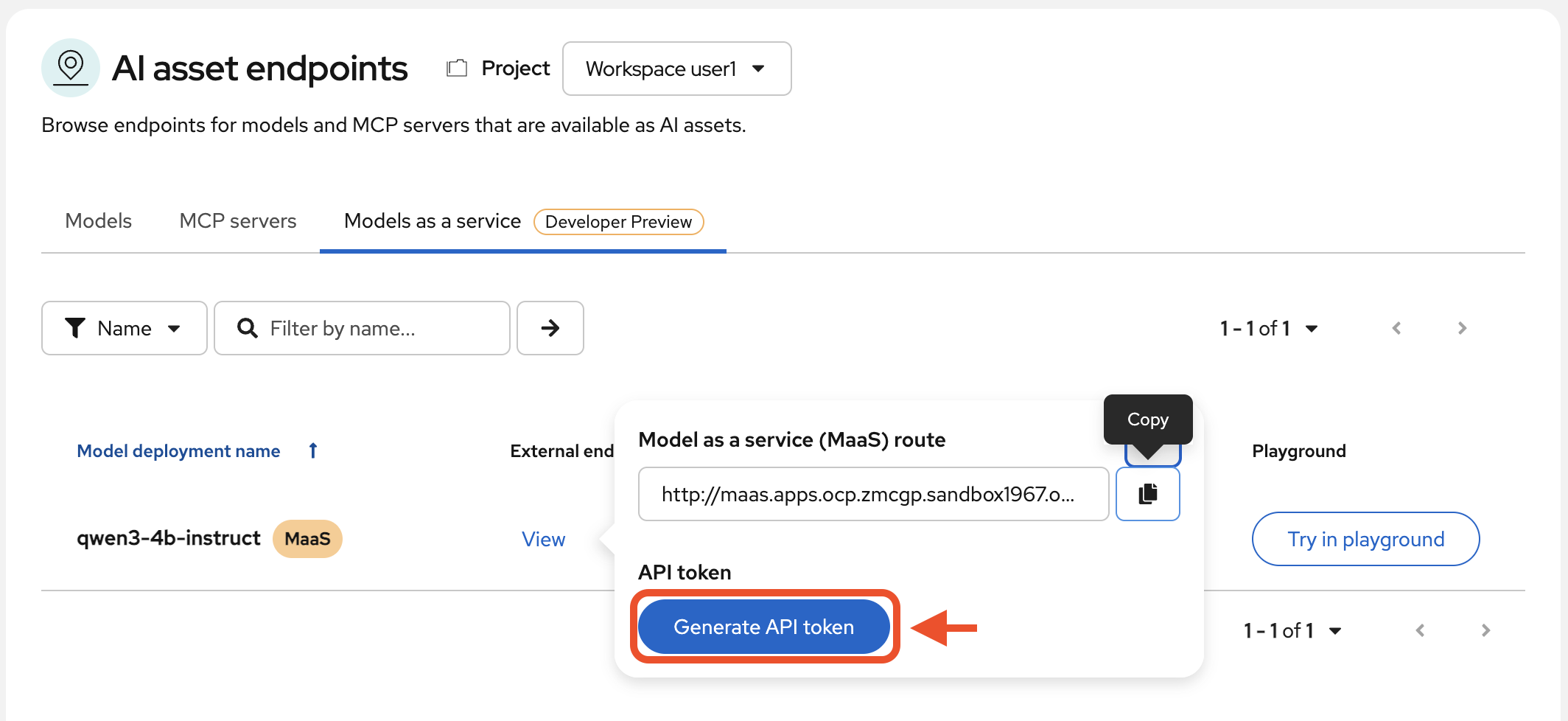Open the Name filter type dropdown
The height and width of the screenshot is (721, 1568).
coord(124,328)
